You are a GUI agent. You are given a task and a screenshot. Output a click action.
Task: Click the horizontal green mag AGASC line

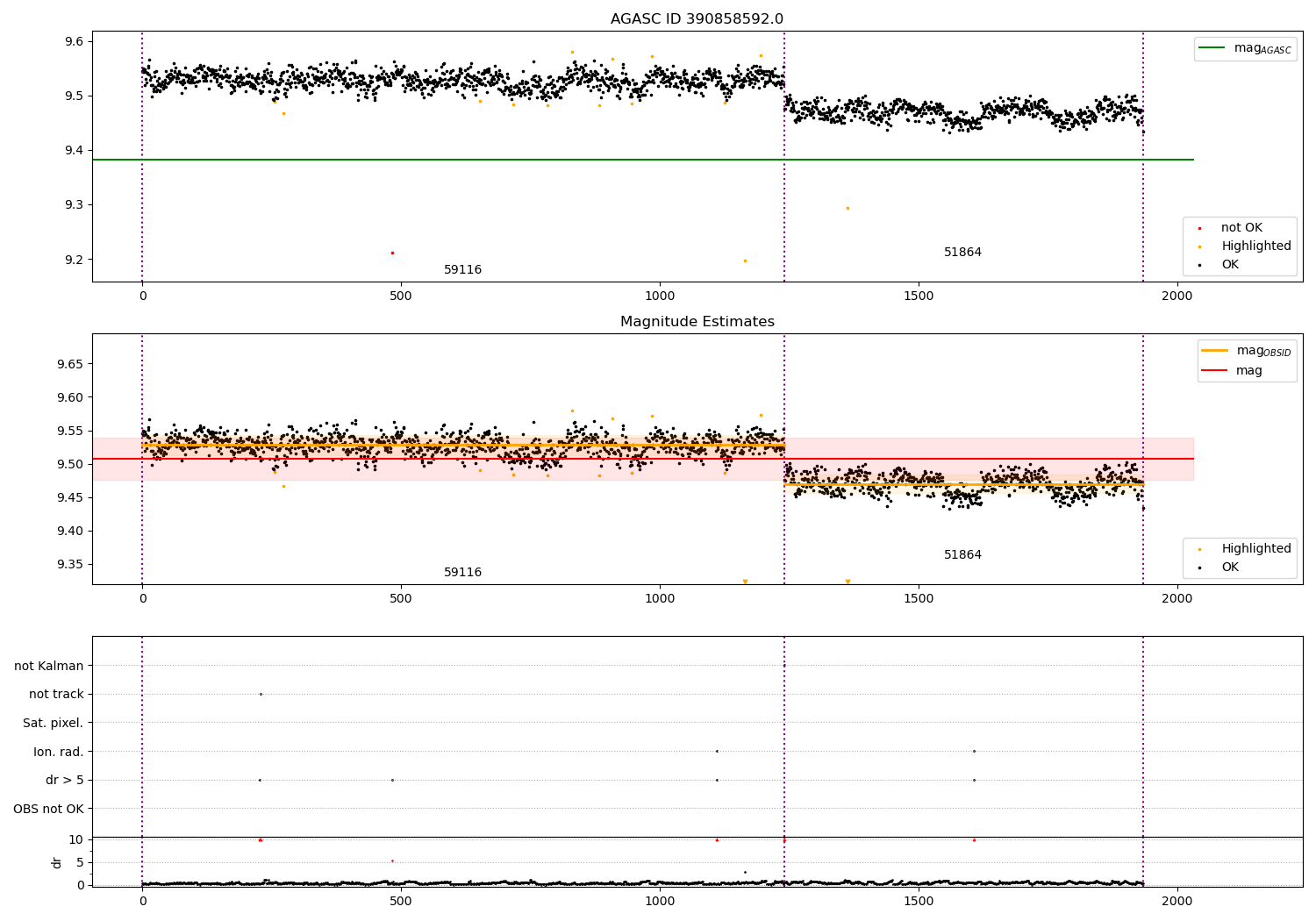pyautogui.click(x=643, y=160)
